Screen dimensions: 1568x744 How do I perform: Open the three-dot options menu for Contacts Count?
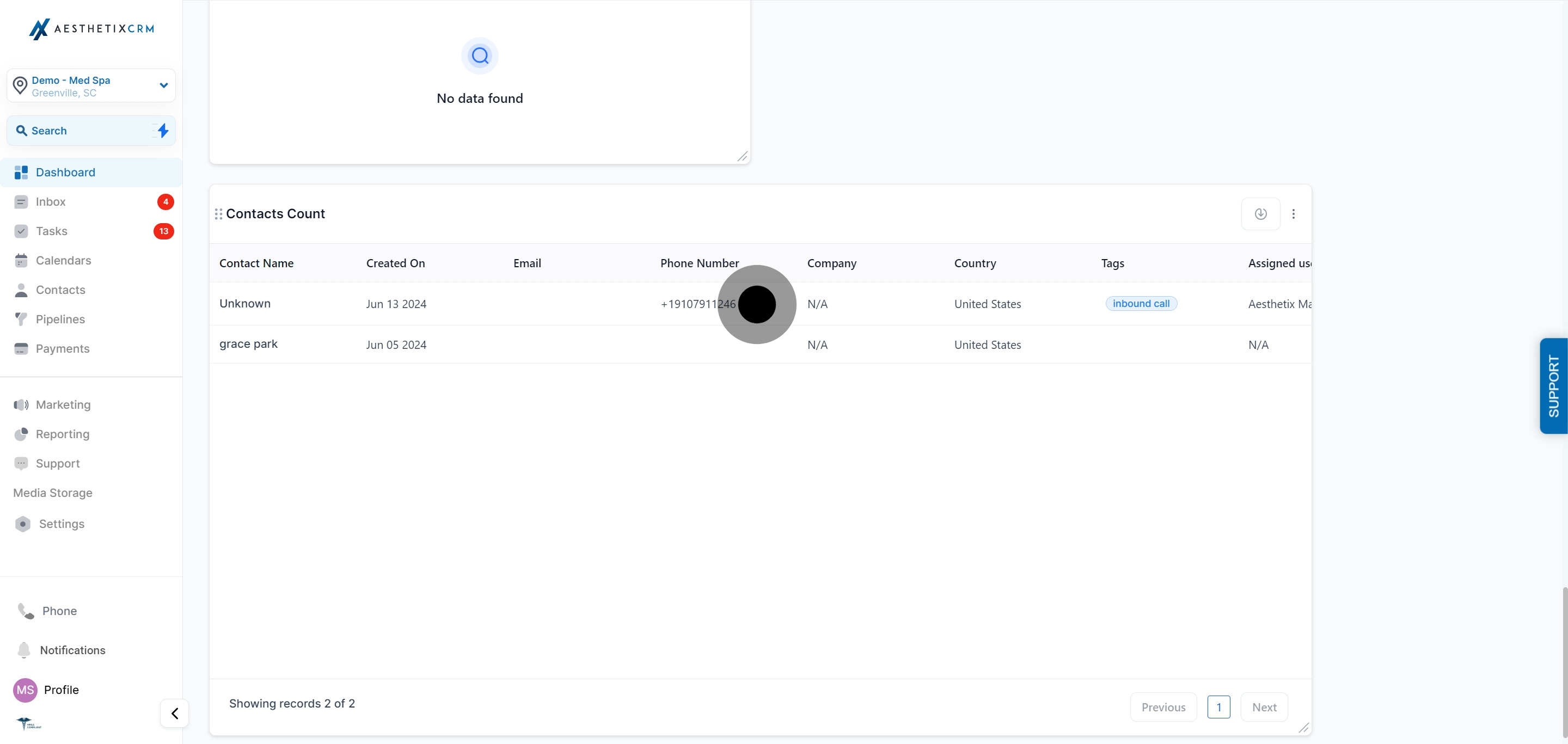[x=1294, y=214]
